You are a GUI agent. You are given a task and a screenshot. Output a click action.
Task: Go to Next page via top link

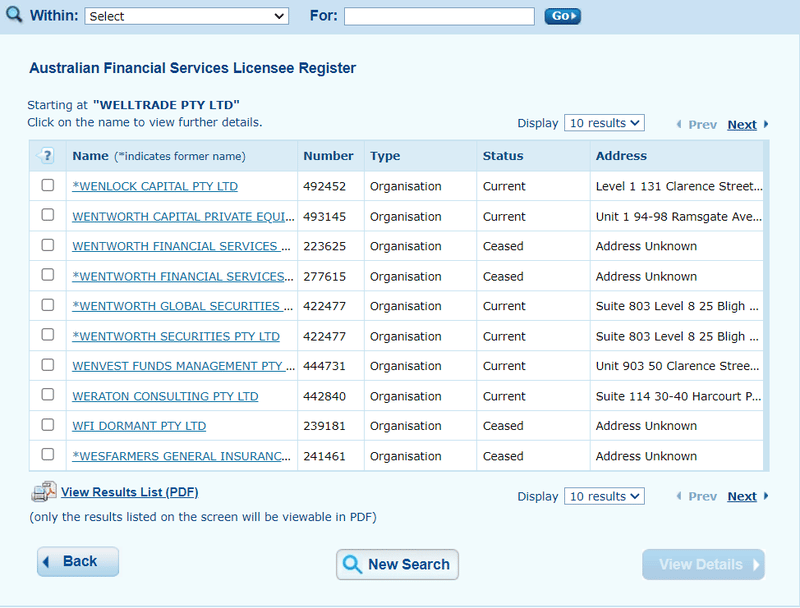tap(742, 124)
